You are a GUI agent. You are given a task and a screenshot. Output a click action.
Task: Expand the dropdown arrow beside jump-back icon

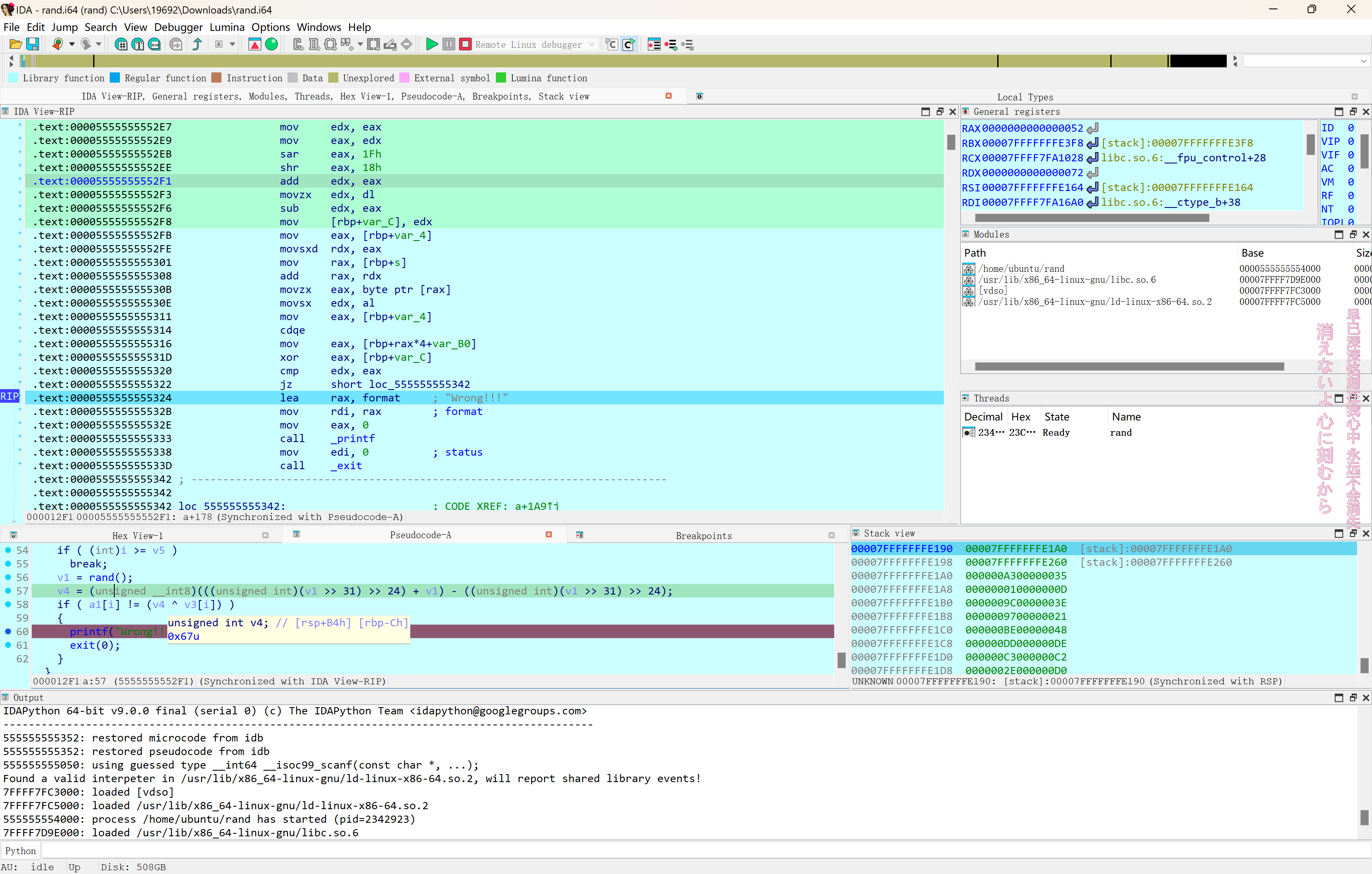pyautogui.click(x=72, y=44)
